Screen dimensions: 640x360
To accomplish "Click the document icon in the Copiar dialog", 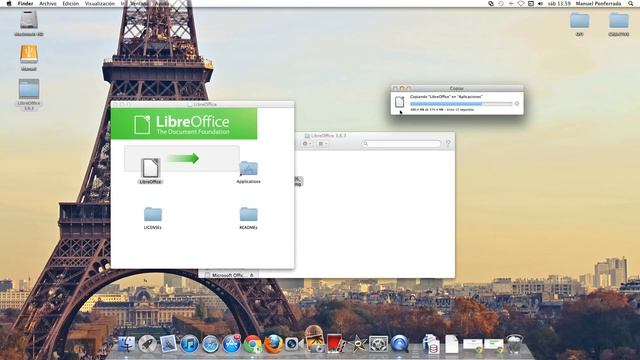I will [400, 102].
